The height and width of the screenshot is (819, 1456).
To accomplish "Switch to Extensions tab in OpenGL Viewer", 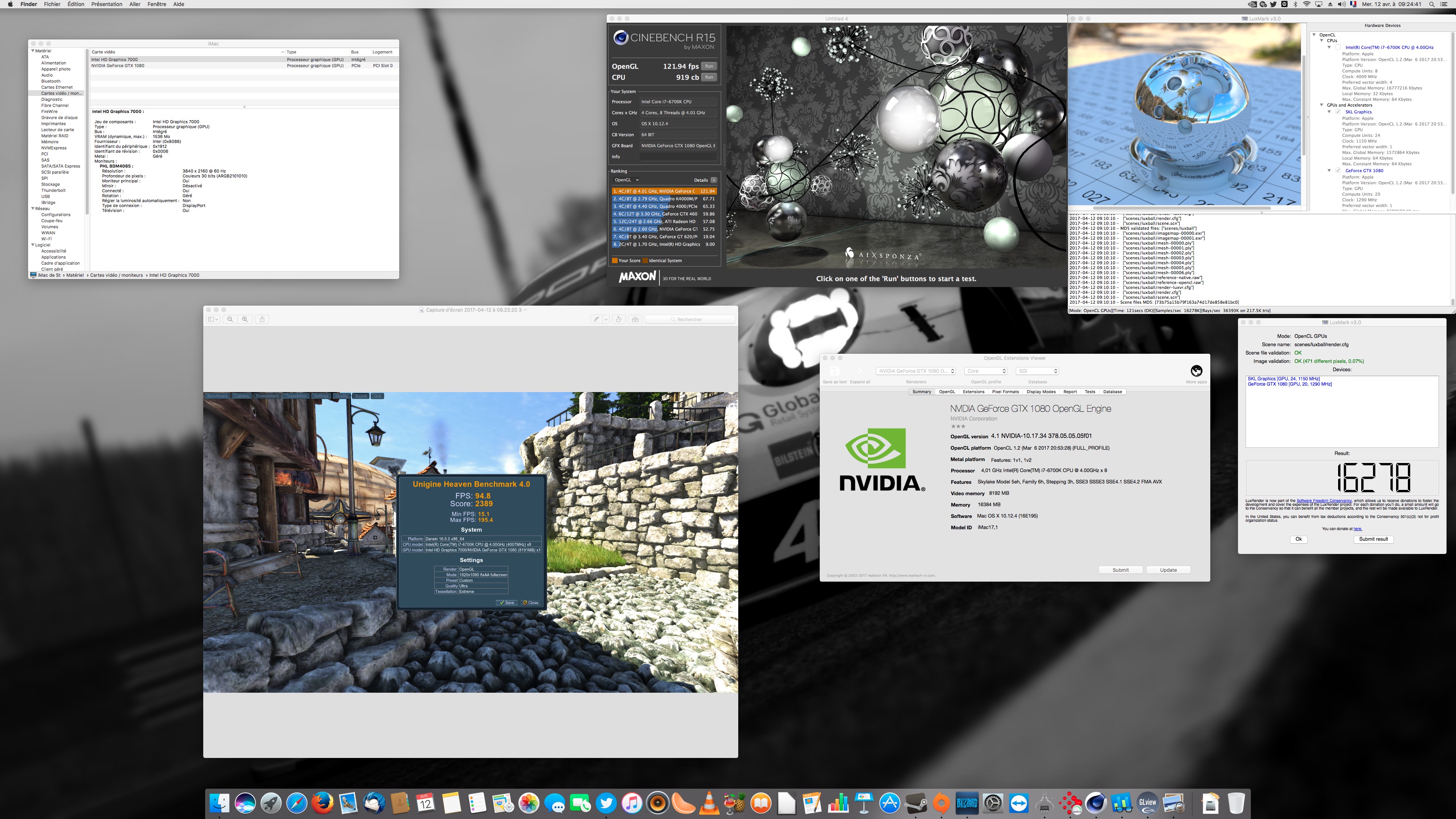I will point(973,392).
